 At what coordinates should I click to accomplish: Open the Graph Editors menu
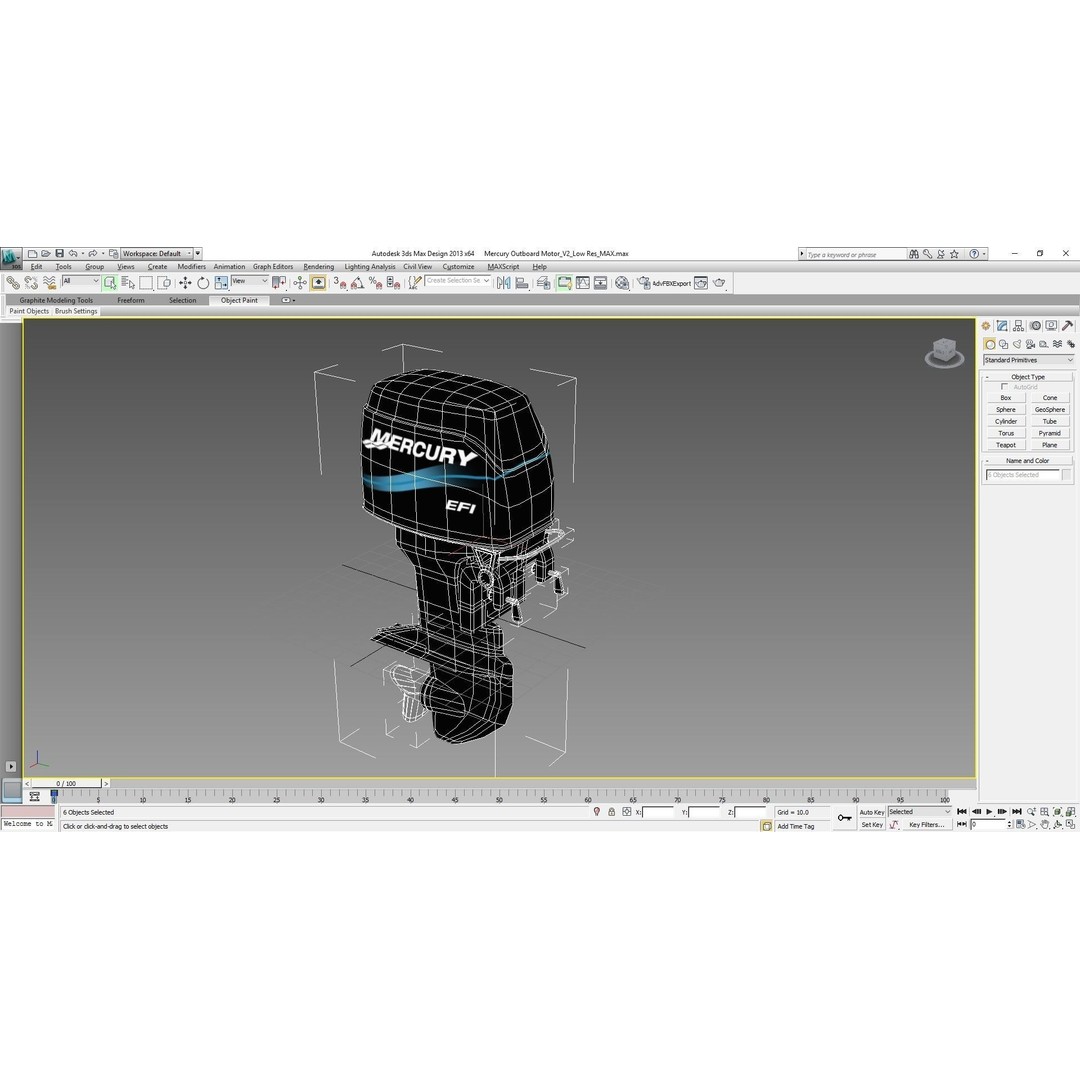click(x=273, y=267)
